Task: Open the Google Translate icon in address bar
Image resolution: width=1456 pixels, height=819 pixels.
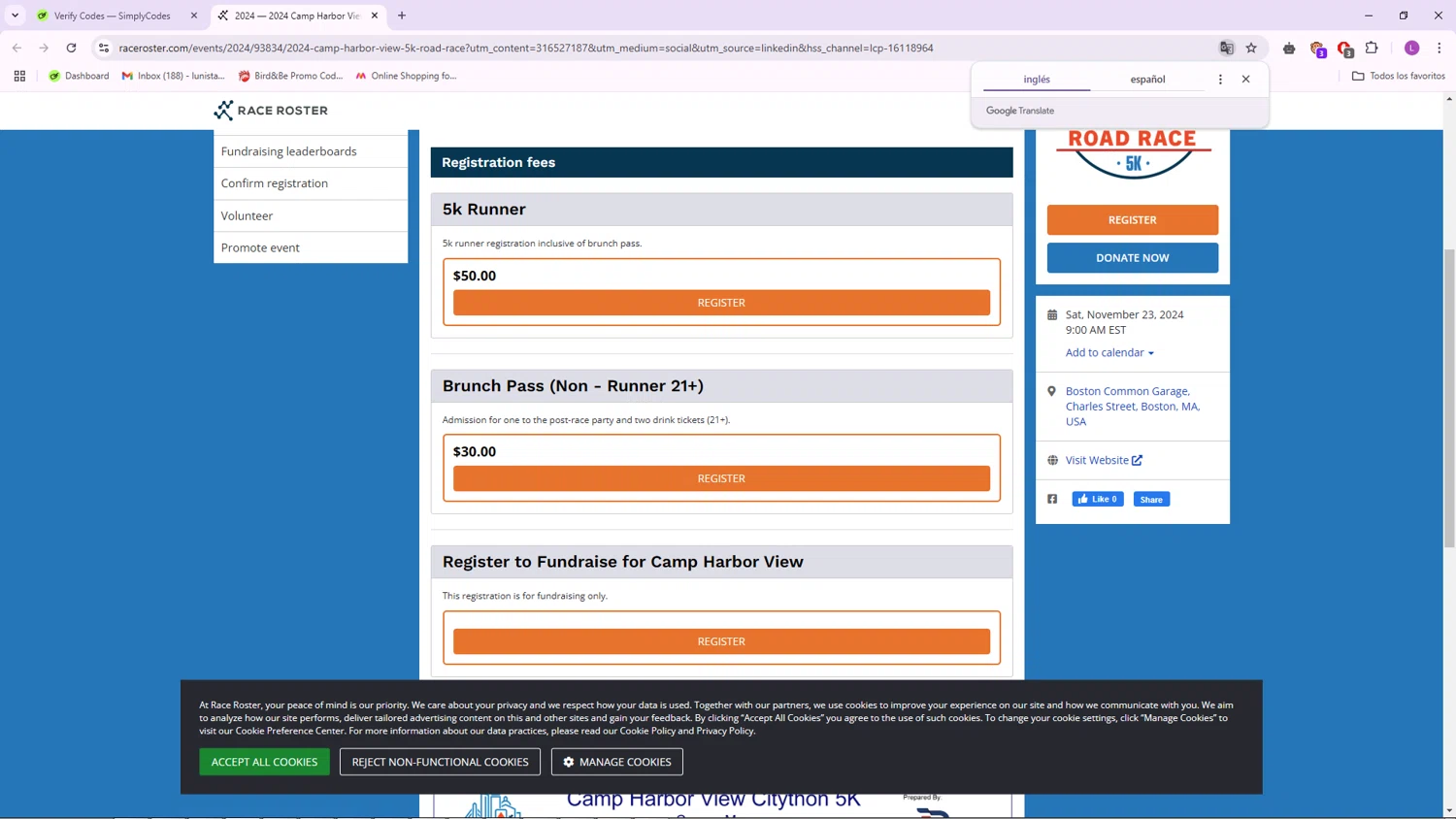Action: [x=1227, y=48]
